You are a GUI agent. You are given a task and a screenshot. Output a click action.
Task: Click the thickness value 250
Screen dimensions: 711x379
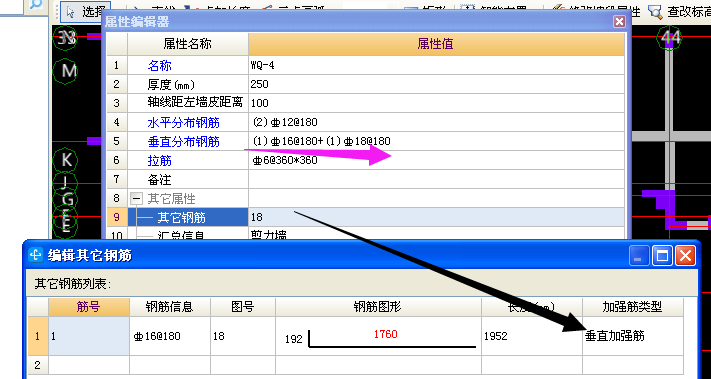pyautogui.click(x=259, y=84)
